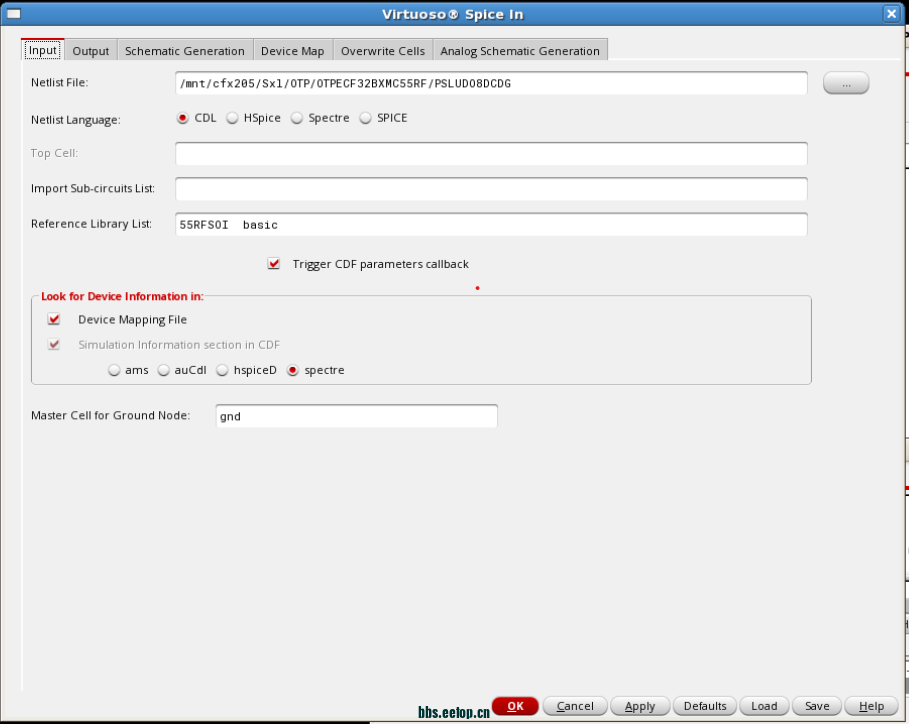Select Spectre netlist language
909x724 pixels.
point(297,118)
